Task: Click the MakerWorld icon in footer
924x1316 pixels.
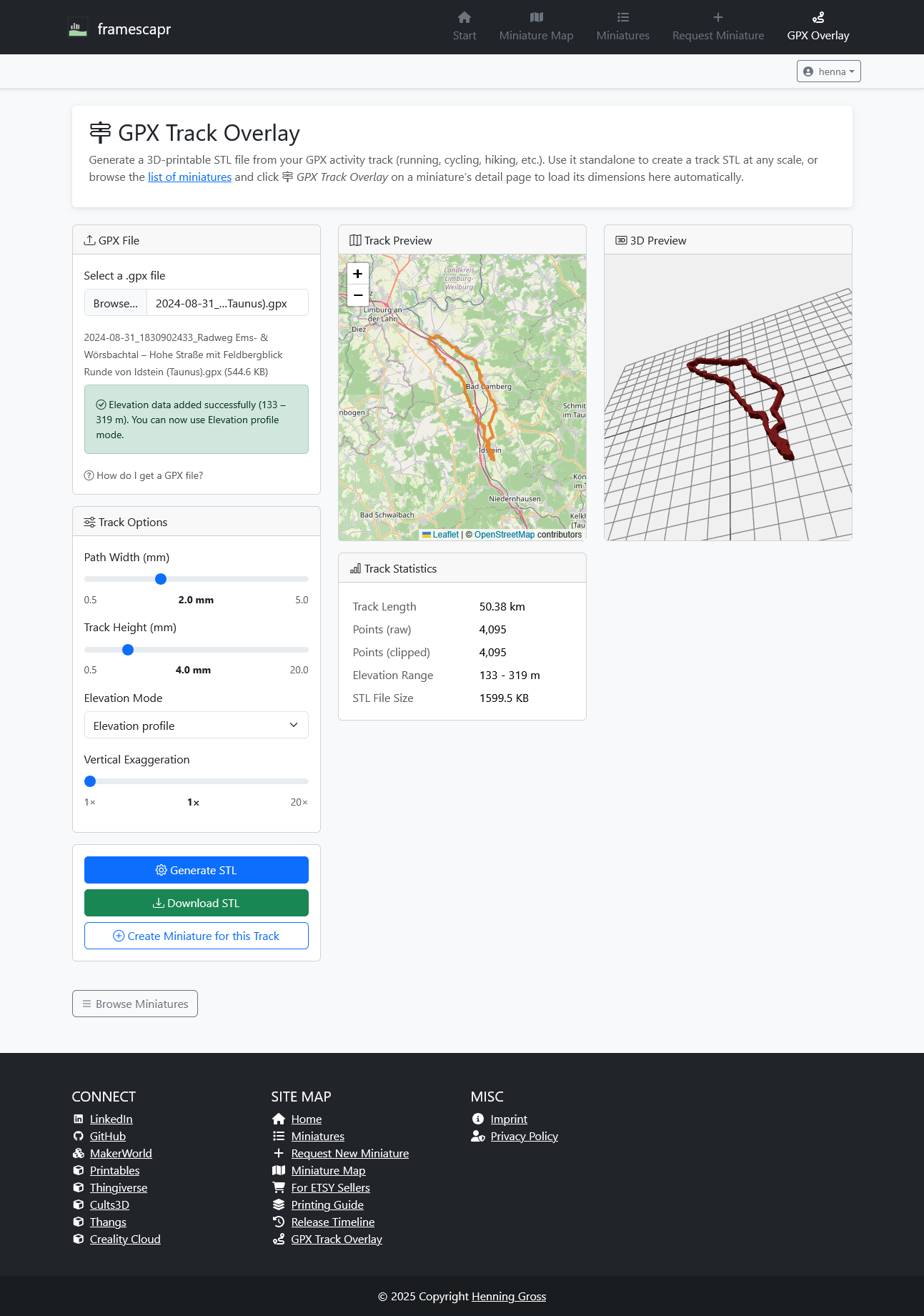Action: 79,1154
